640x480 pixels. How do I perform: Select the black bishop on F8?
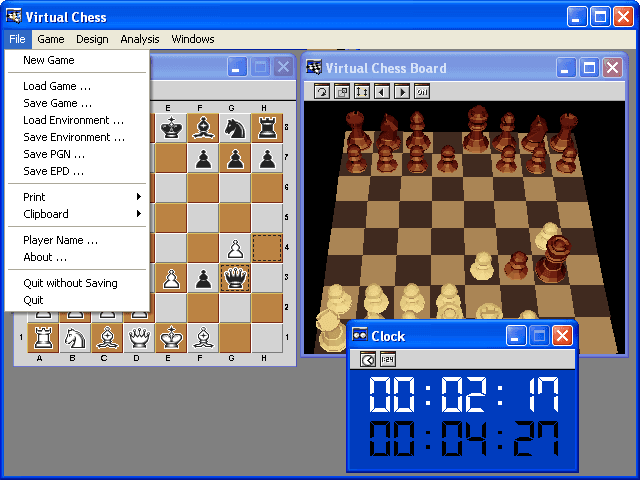pyautogui.click(x=203, y=128)
